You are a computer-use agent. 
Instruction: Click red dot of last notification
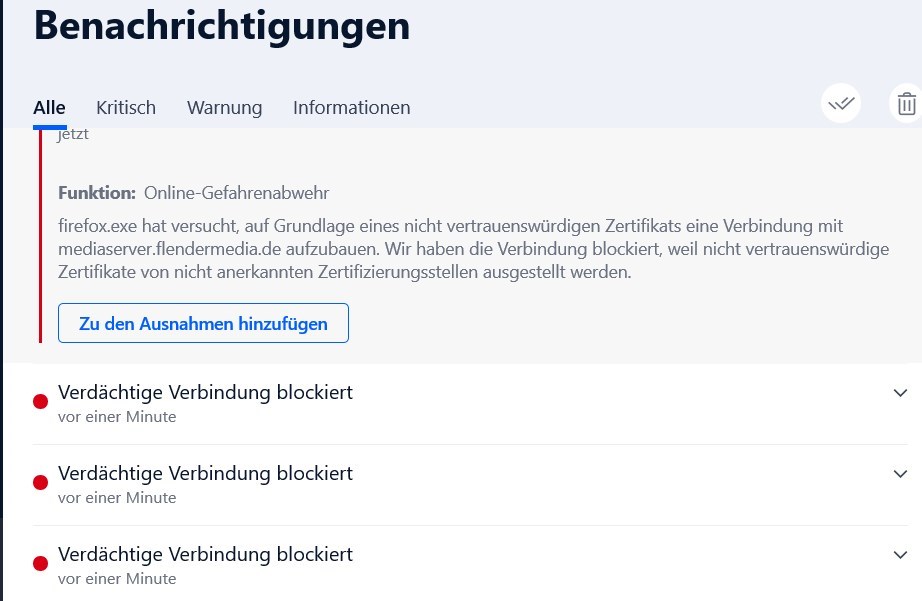coord(41,564)
